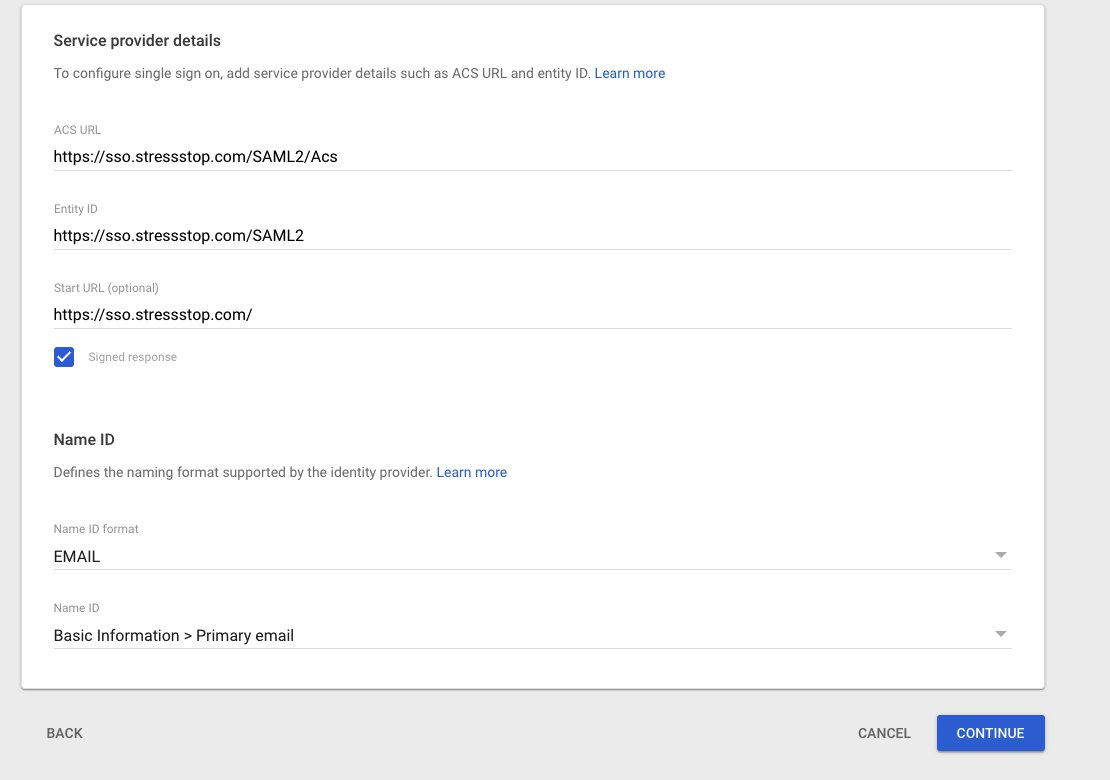Screen dimensions: 1110x780
Task: Select the Start URL input field
Action: pos(530,314)
